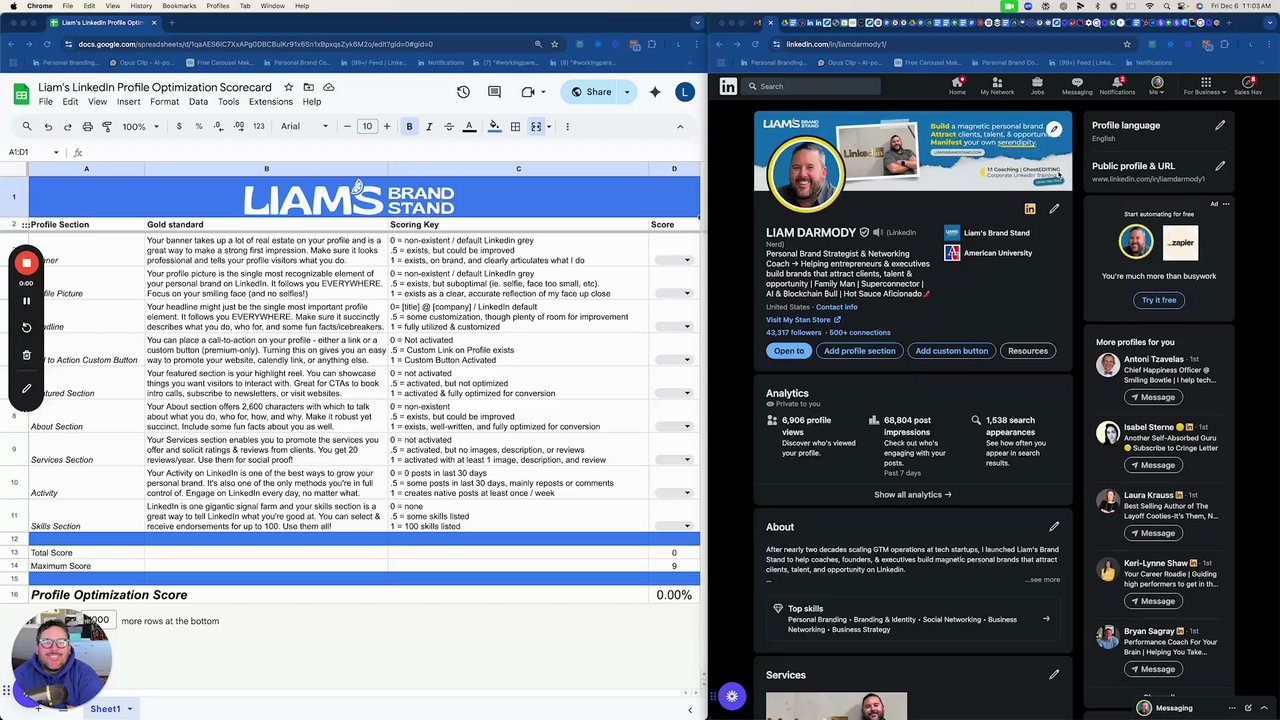This screenshot has height=720, width=1280.
Task: Delete the current recording
Action: tap(27, 355)
